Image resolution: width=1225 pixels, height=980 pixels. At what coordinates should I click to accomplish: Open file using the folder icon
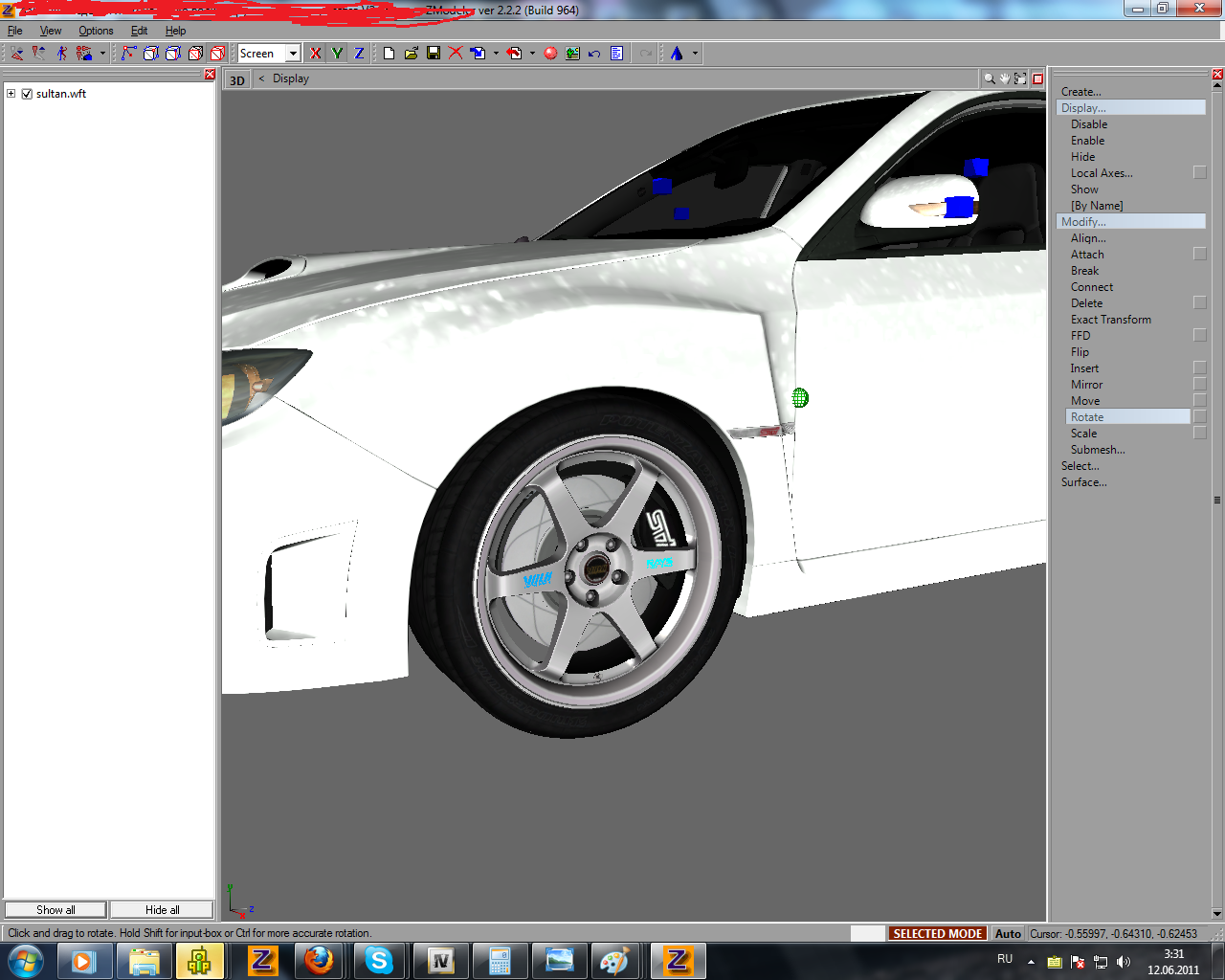[411, 54]
